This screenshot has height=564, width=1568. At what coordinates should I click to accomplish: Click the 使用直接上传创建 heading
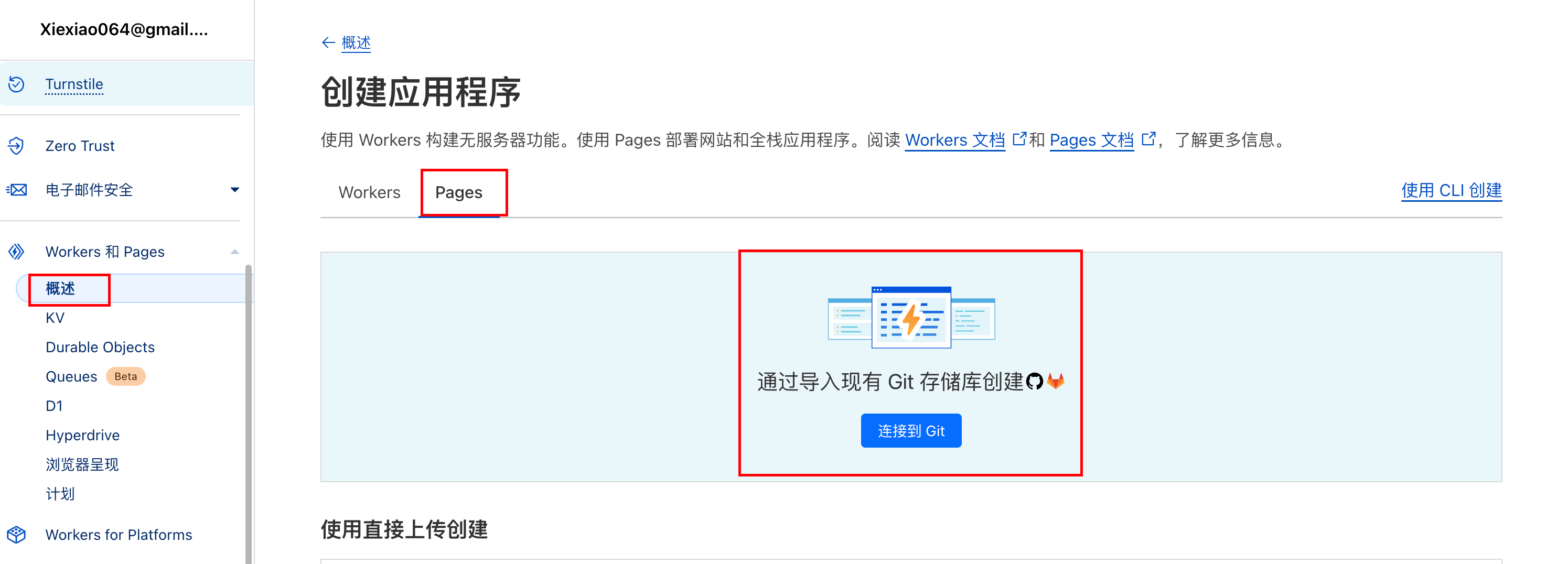click(404, 529)
